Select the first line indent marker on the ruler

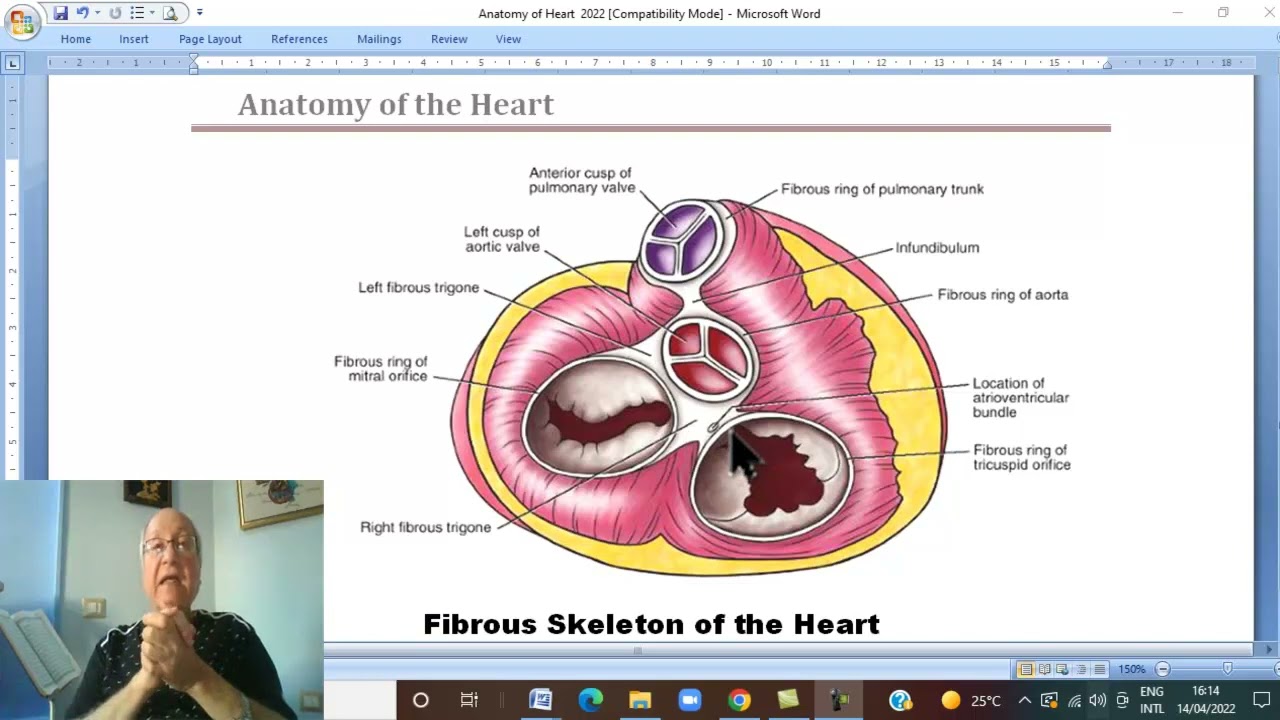[194, 59]
